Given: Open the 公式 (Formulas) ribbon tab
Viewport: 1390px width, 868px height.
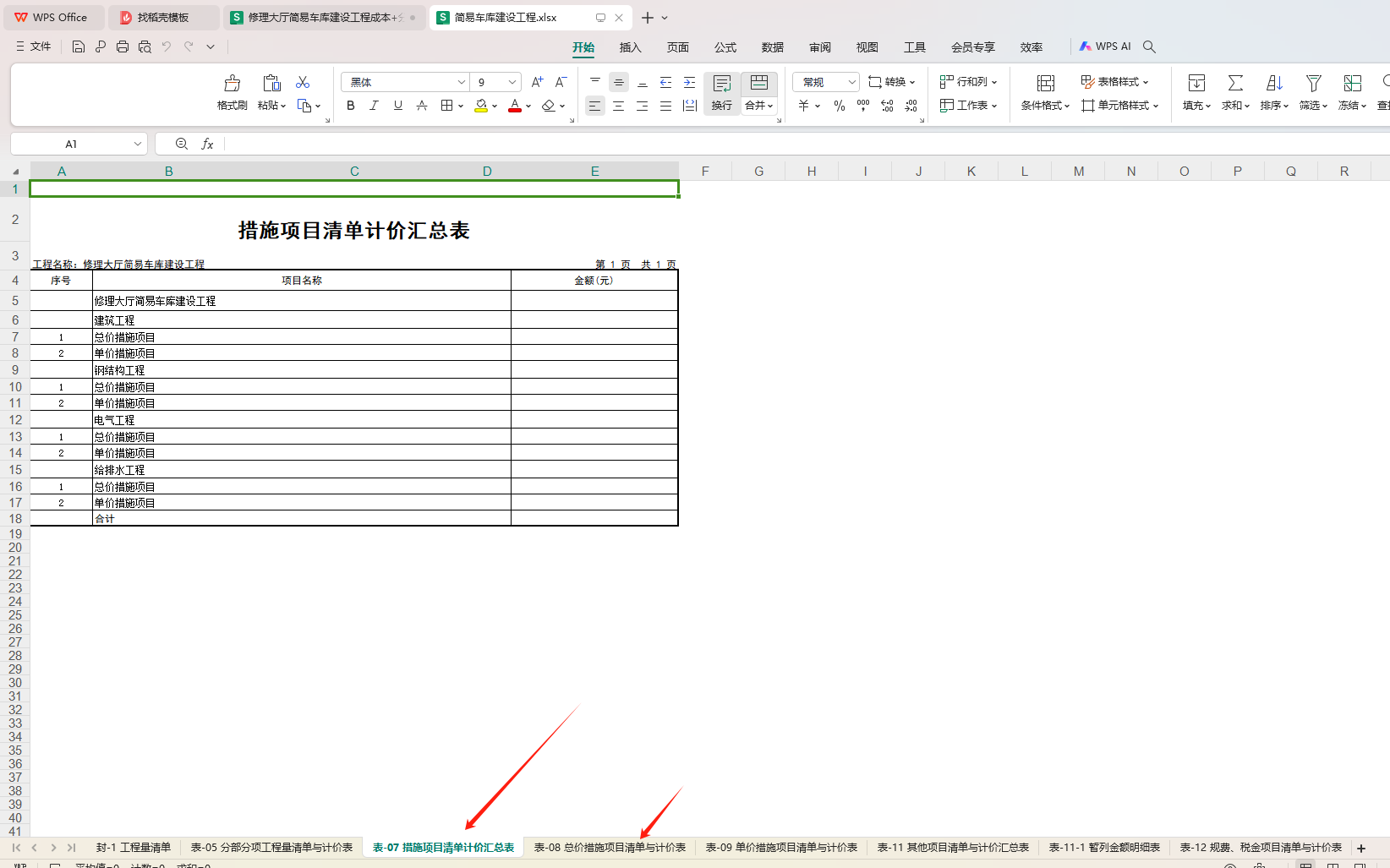Looking at the screenshot, I should pyautogui.click(x=725, y=47).
